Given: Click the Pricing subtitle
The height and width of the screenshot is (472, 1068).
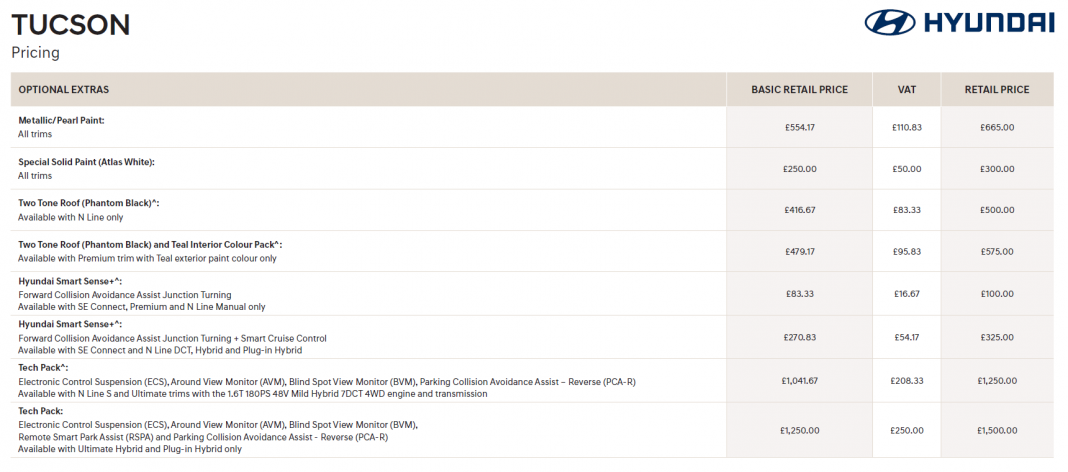Looking at the screenshot, I should (x=35, y=52).
